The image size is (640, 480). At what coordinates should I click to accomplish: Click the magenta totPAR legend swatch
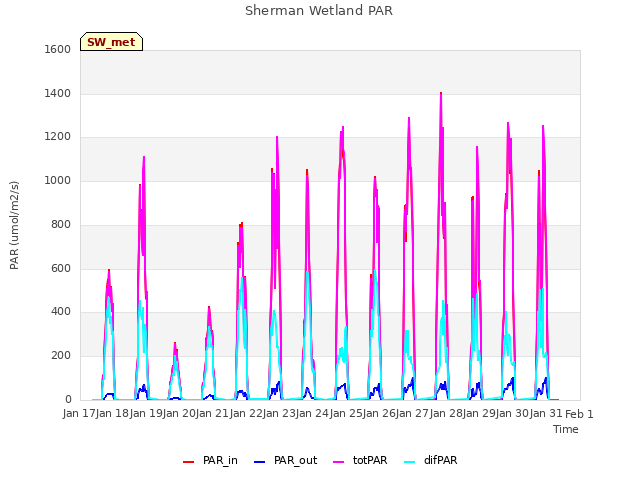click(338, 462)
